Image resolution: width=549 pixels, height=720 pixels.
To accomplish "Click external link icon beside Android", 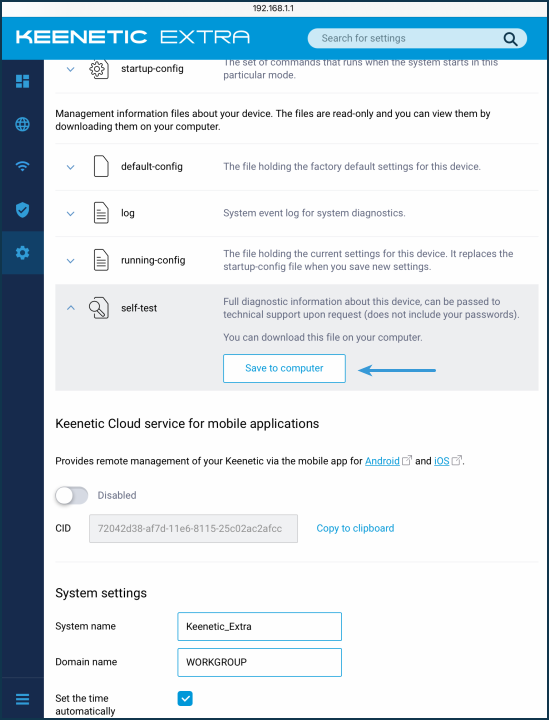I will [407, 460].
